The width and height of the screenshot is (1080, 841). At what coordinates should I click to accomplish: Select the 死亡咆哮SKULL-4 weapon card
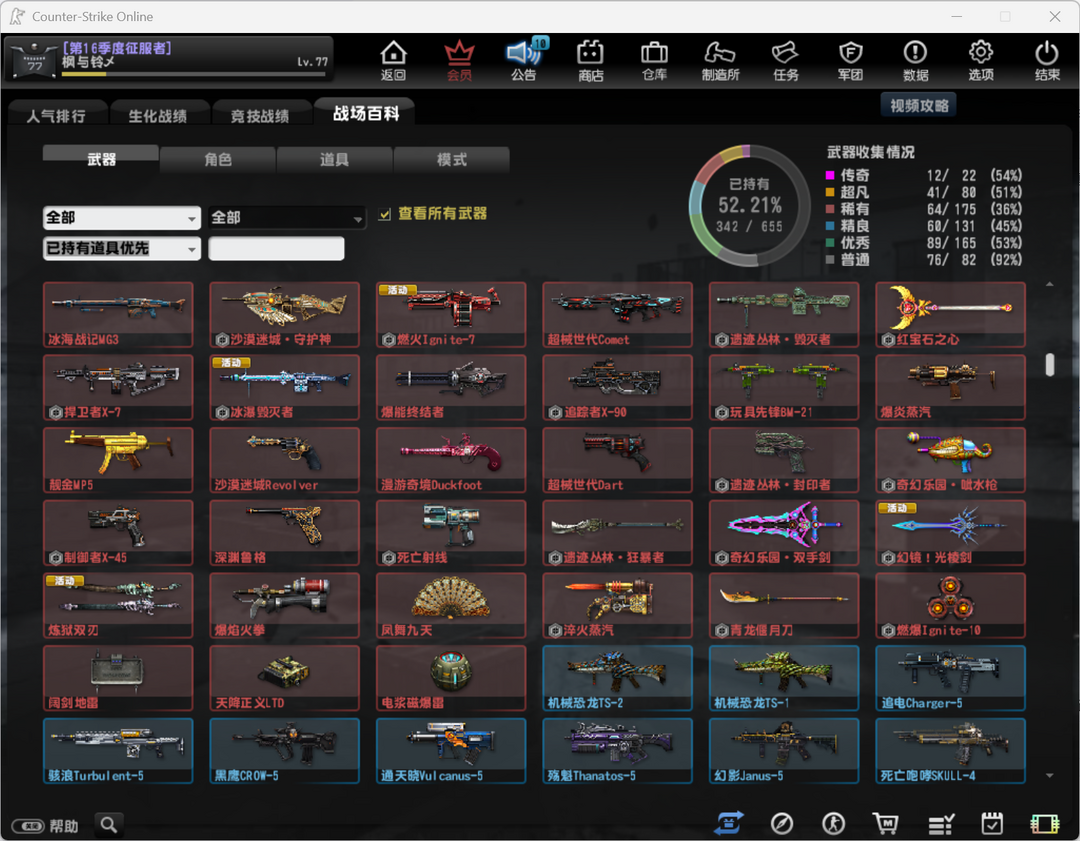pyautogui.click(x=951, y=751)
